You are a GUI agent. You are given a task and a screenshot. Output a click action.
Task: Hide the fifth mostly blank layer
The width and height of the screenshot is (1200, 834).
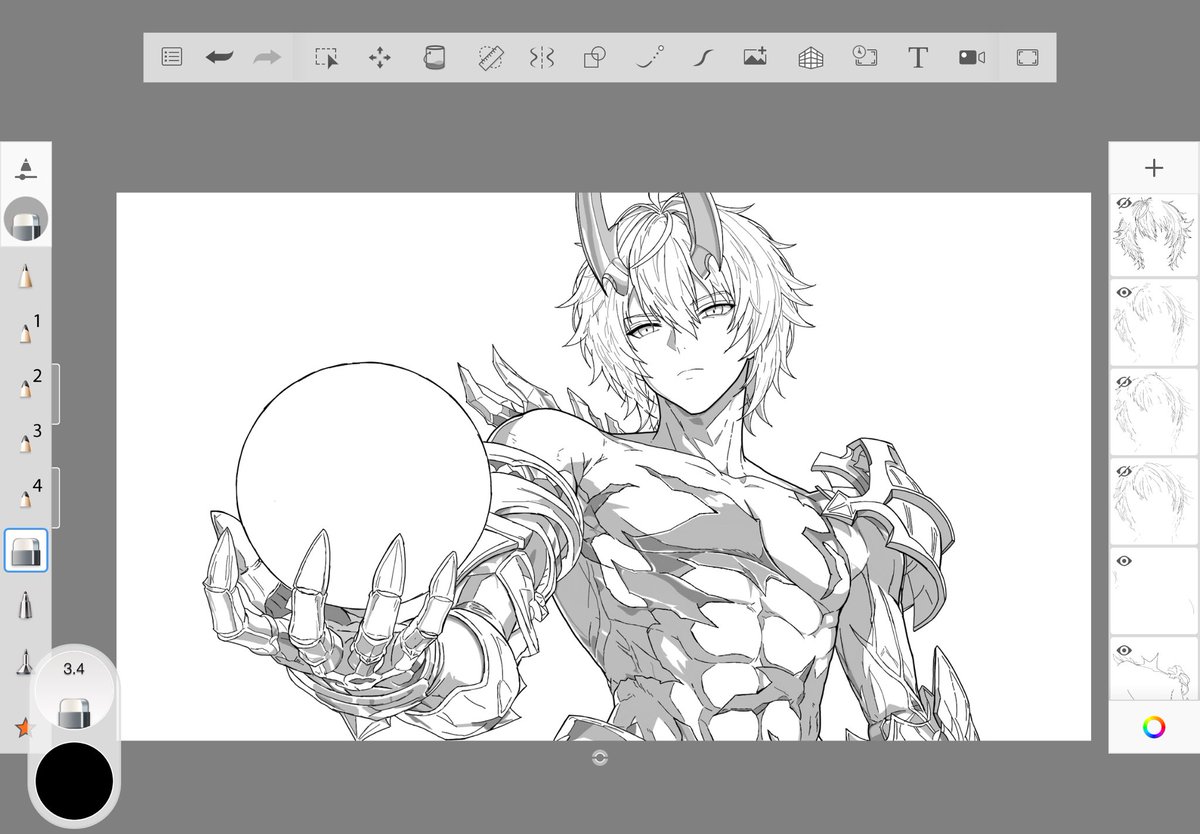pos(1124,561)
